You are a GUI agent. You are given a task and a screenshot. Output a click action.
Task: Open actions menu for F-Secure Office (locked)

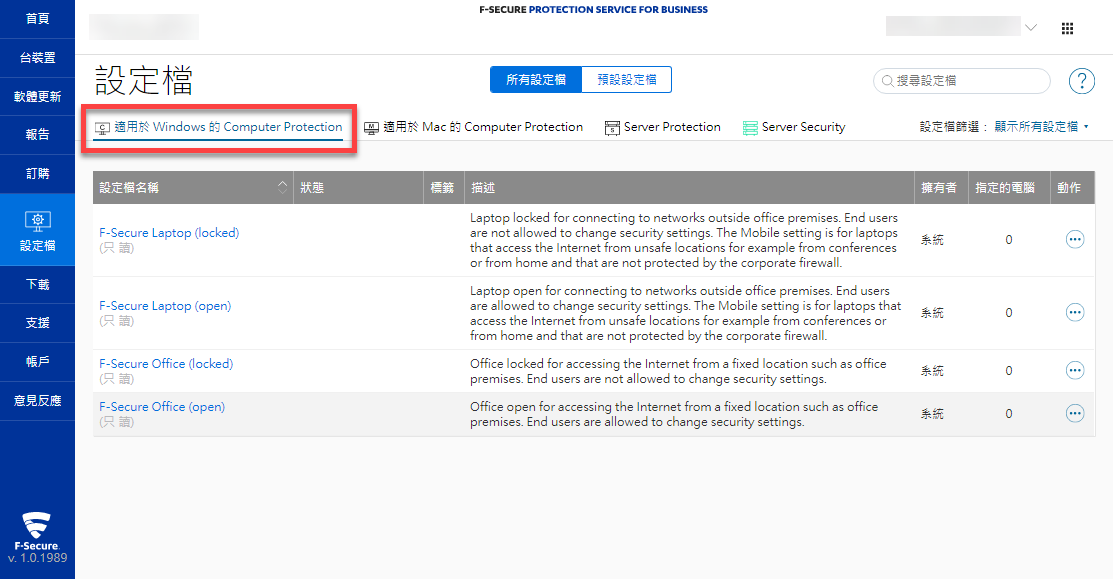point(1075,371)
